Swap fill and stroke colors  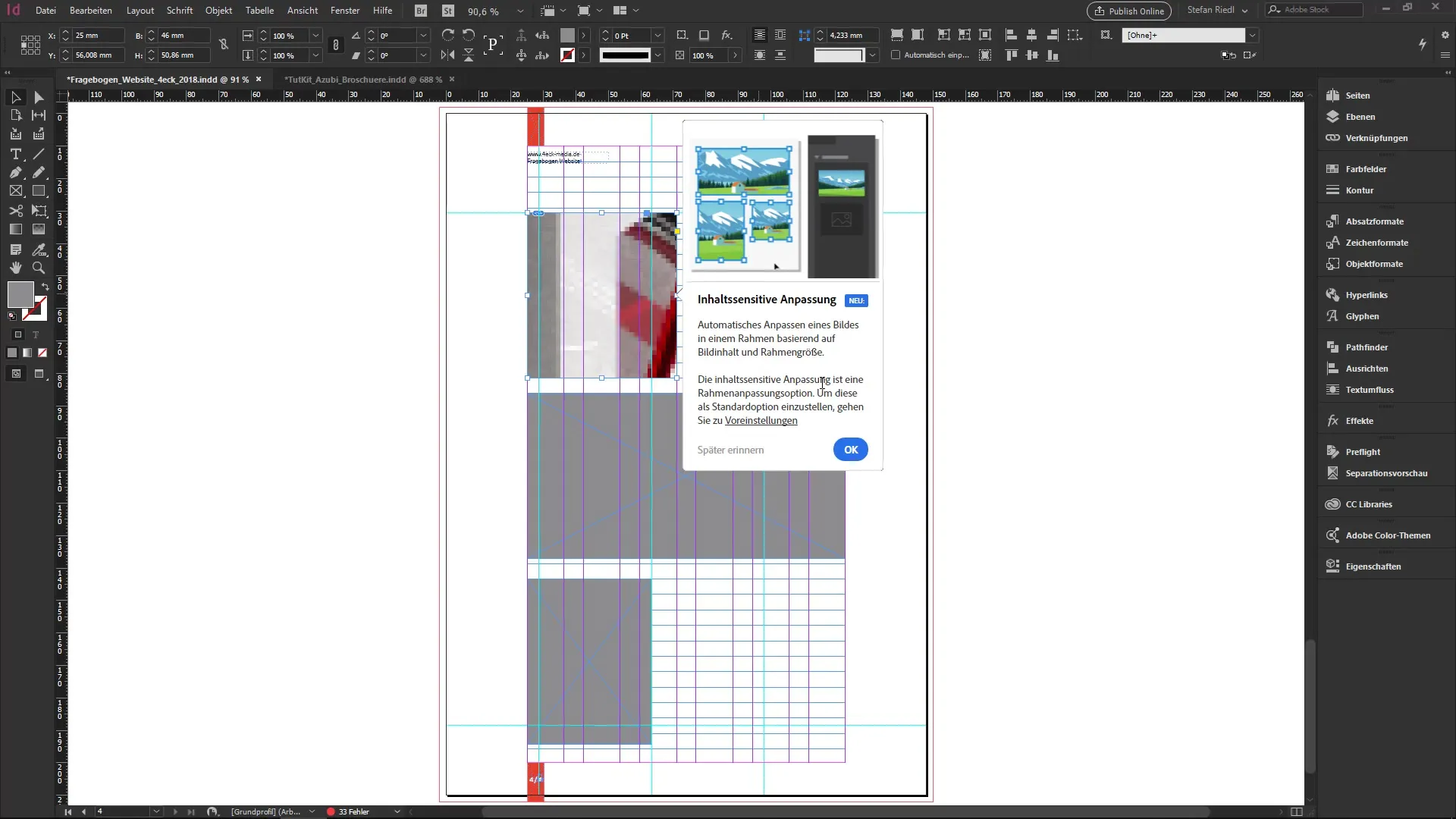coord(45,287)
